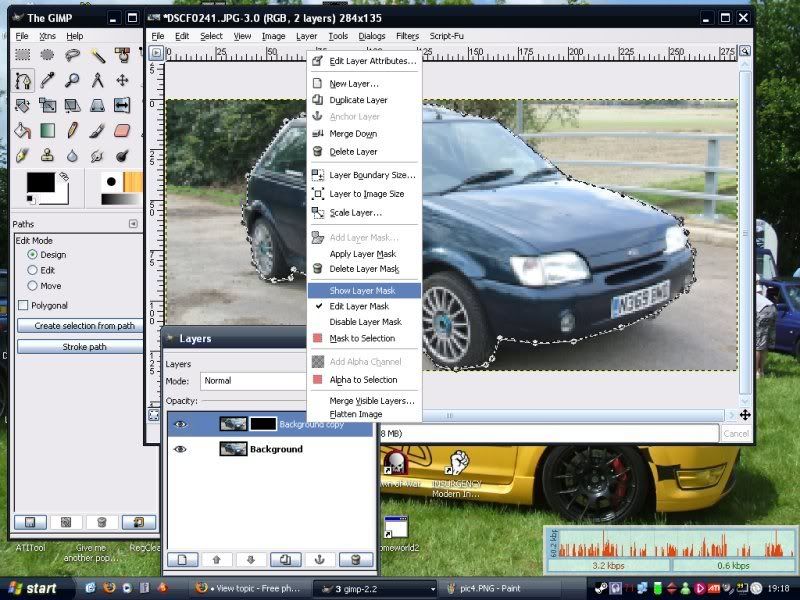Select the Clone stamp tool
Screen dimensions: 800x600
pyautogui.click(x=47, y=156)
